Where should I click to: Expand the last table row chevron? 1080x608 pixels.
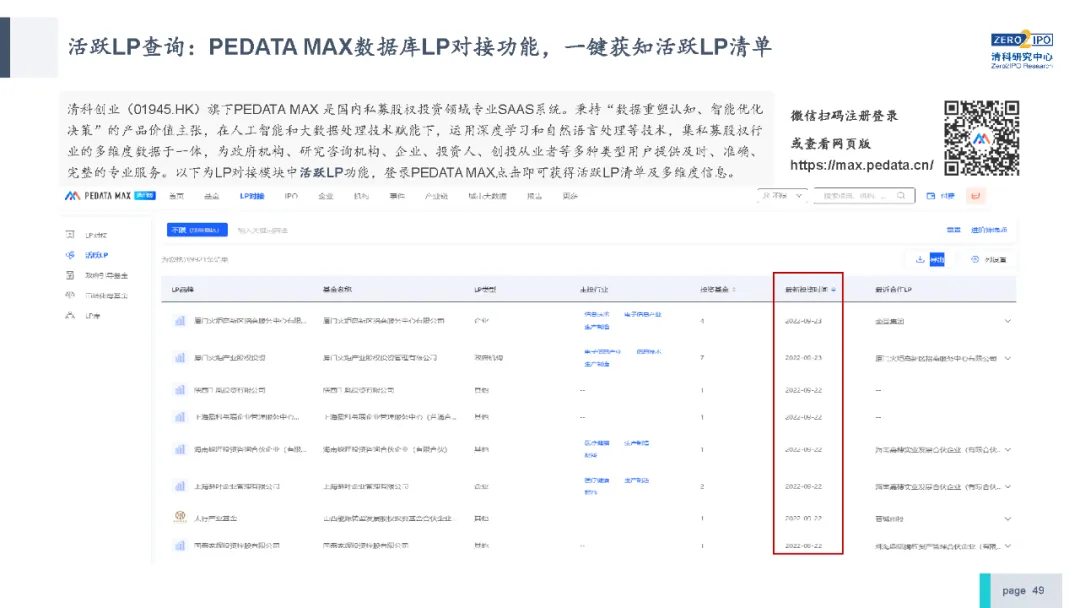(x=1006, y=546)
